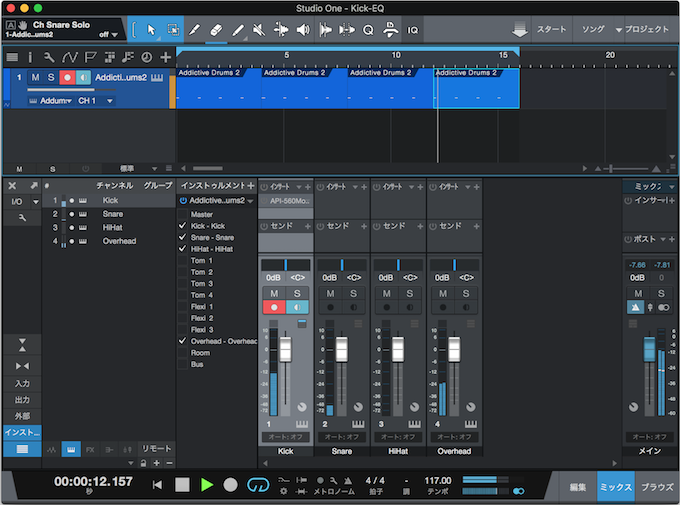Image resolution: width=680 pixels, height=505 pixels.
Task: Show 出力 channels in console
Action: 22,400
